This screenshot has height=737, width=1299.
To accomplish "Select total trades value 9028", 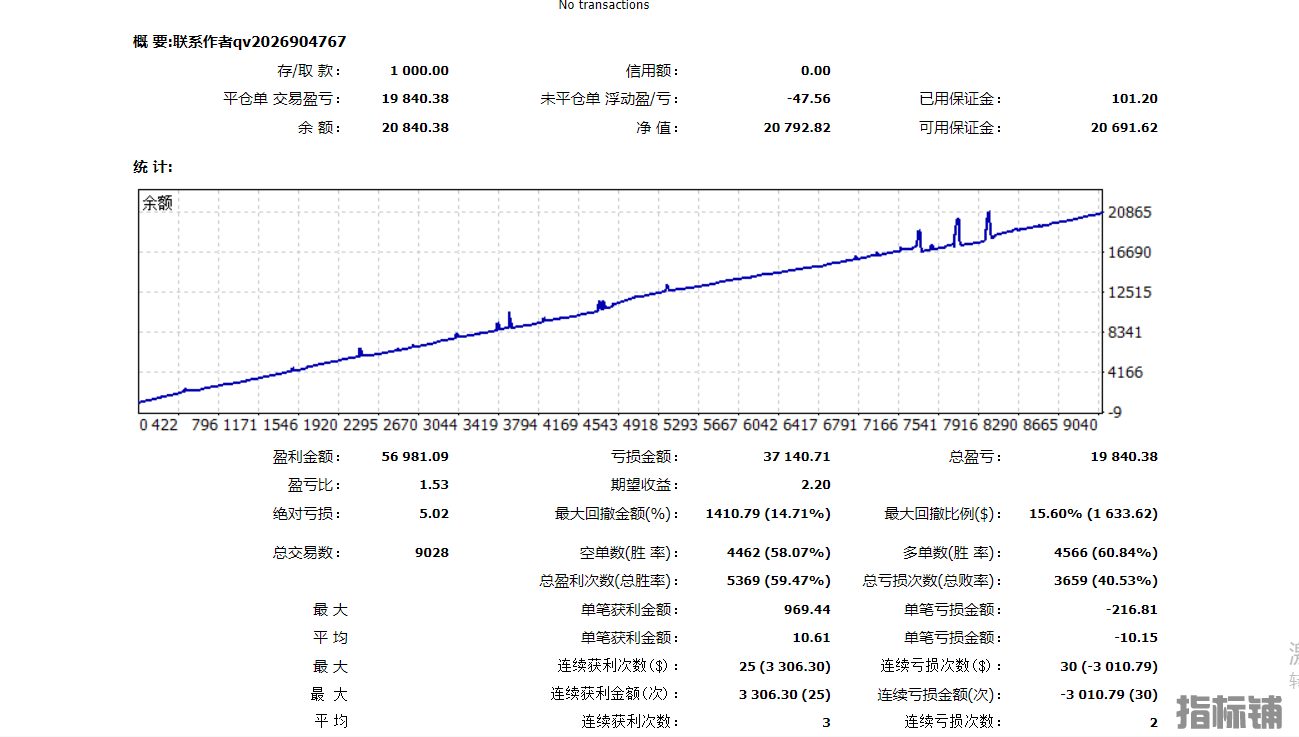I will click(x=432, y=553).
